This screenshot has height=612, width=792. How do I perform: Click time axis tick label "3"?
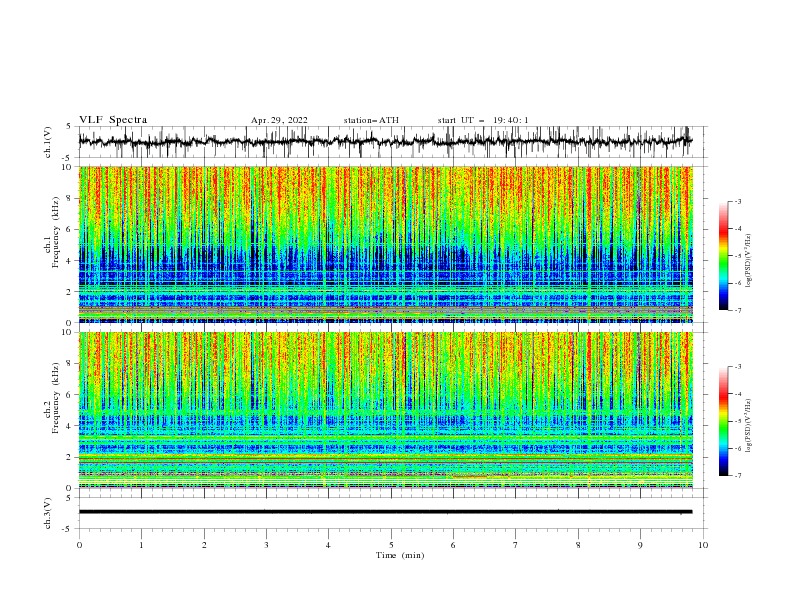click(x=267, y=545)
